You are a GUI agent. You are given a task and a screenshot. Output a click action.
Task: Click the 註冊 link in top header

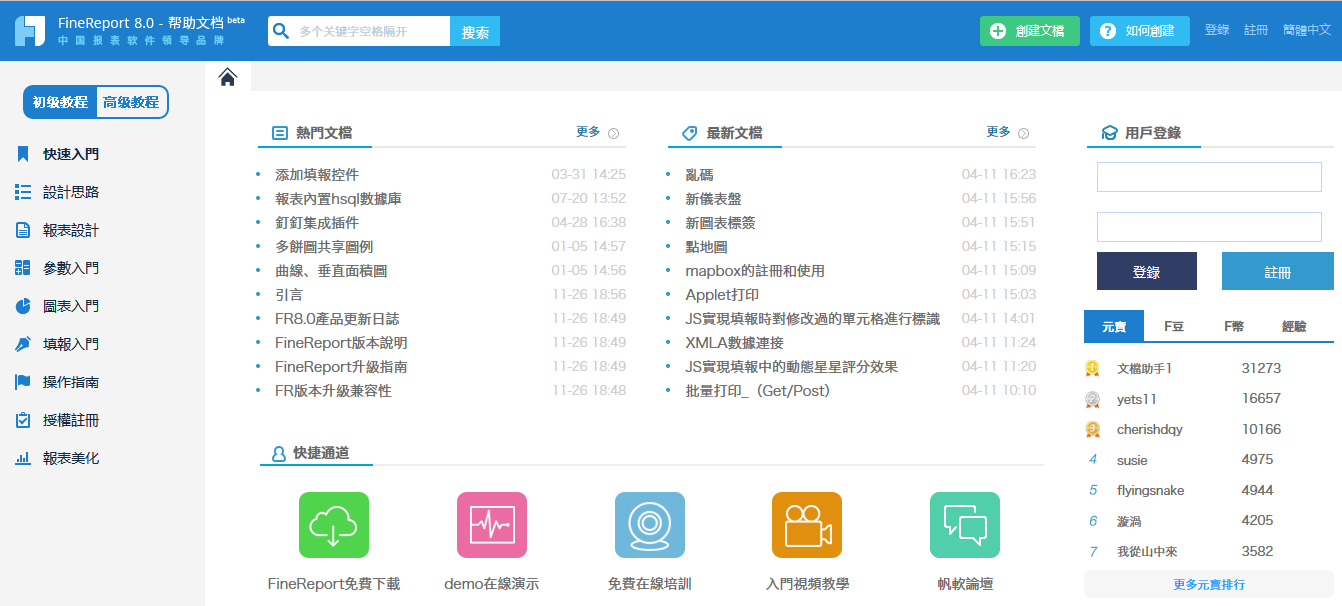click(1256, 30)
